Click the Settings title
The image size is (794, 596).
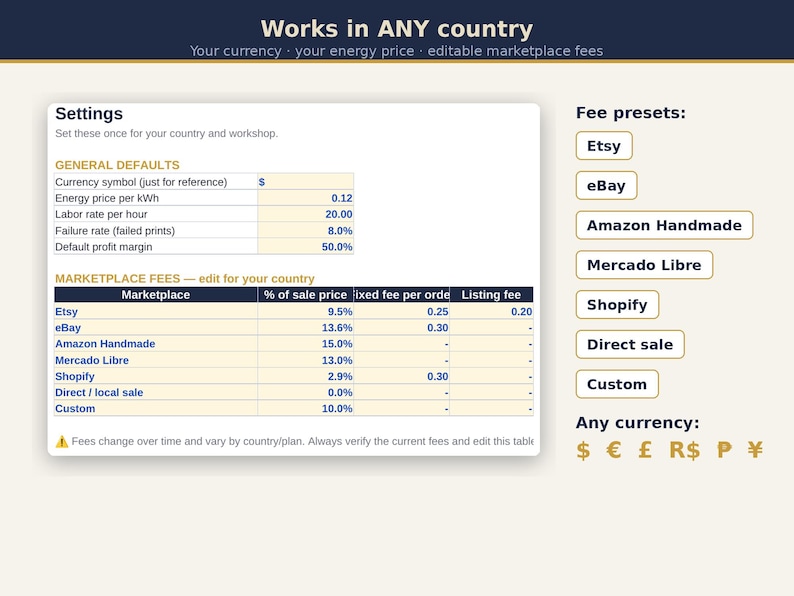[89, 113]
